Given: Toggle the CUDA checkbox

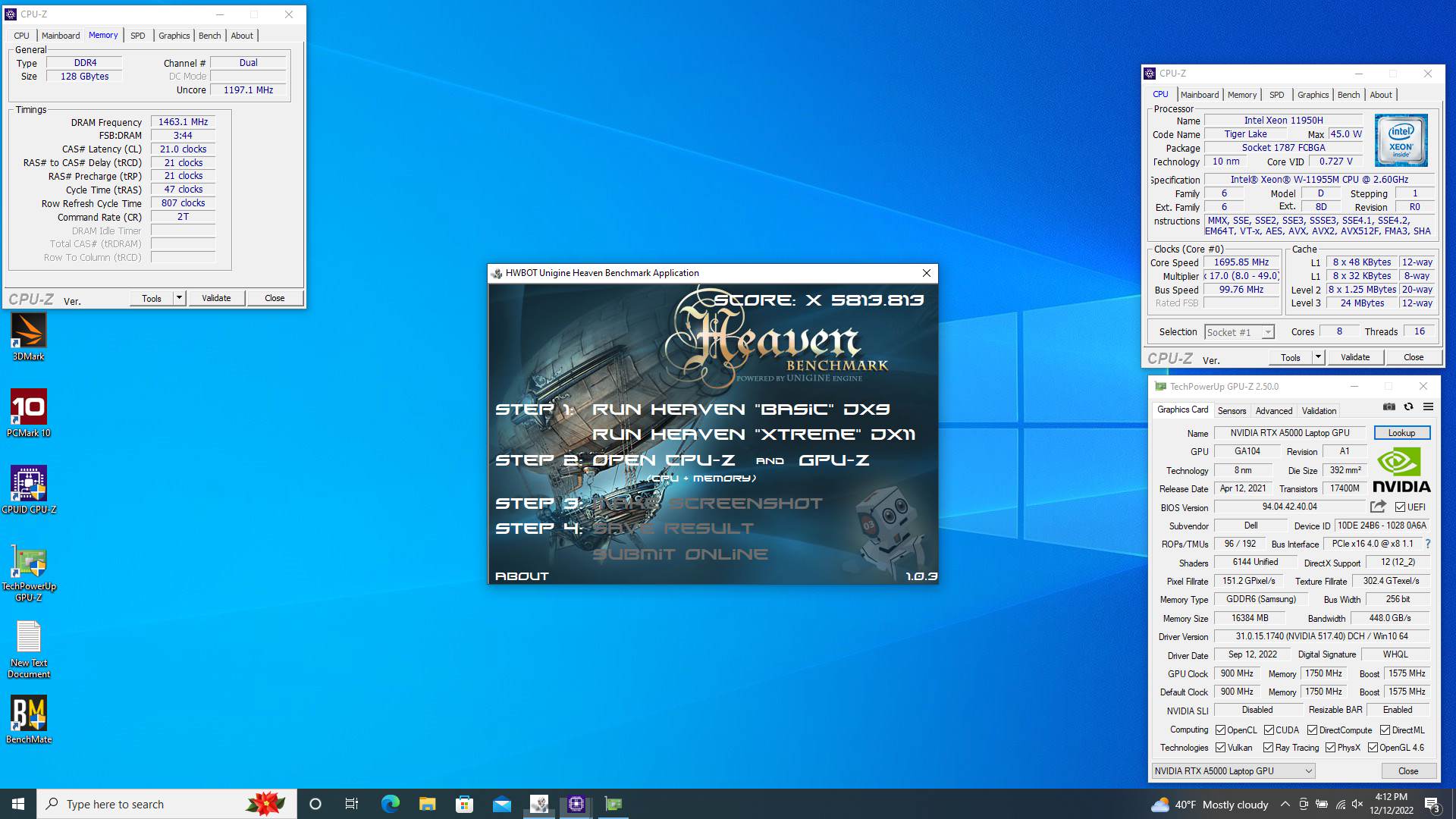Looking at the screenshot, I should pyautogui.click(x=1269, y=730).
